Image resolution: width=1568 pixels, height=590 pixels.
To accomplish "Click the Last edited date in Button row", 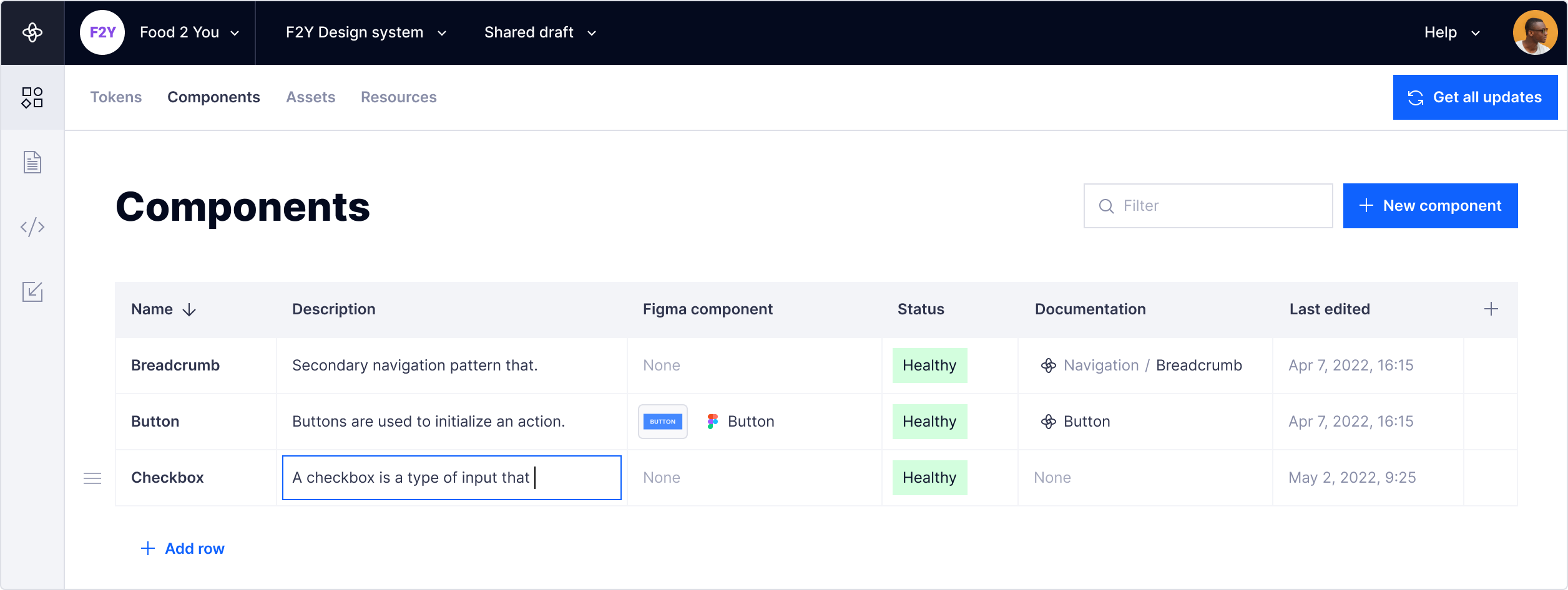I will (x=1351, y=422).
